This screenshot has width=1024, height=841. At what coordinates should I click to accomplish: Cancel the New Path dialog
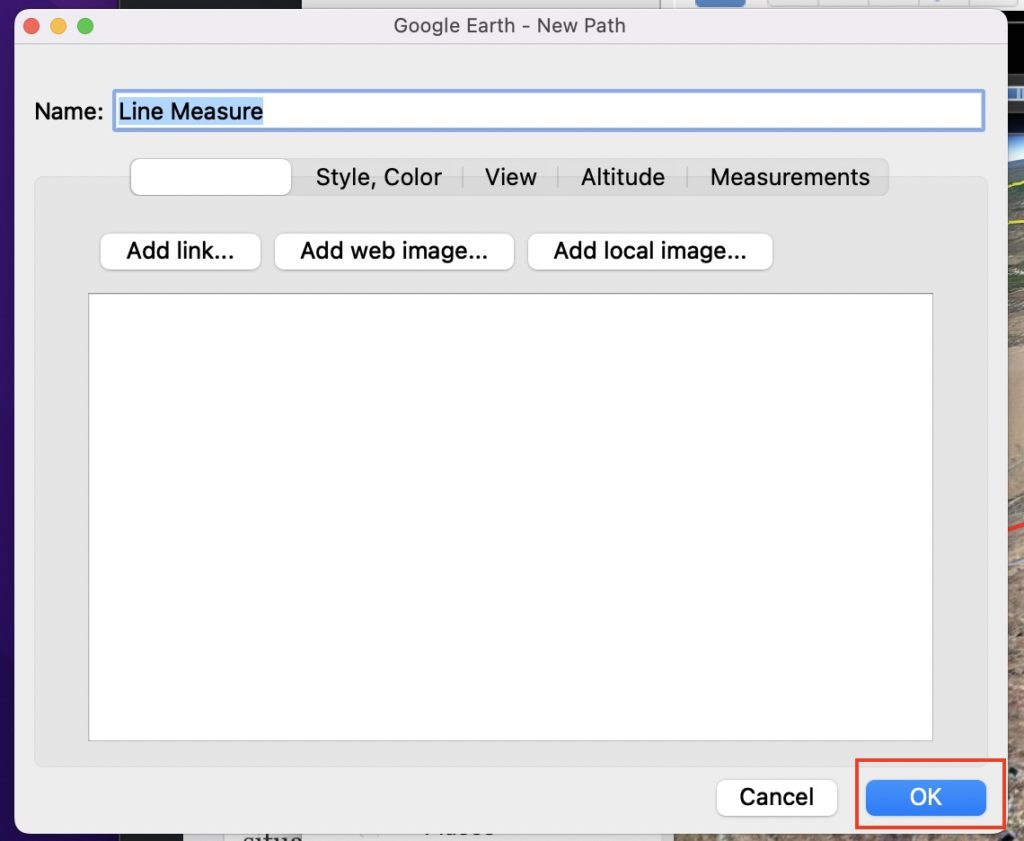(777, 797)
